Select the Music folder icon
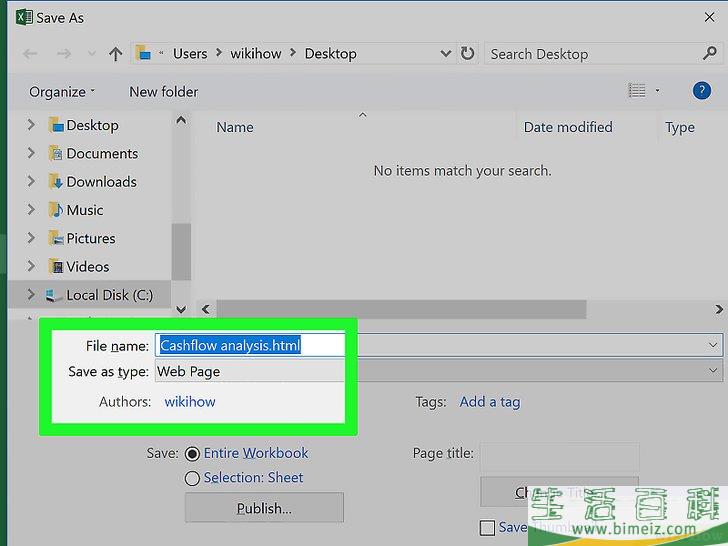This screenshot has height=546, width=728. [56, 210]
